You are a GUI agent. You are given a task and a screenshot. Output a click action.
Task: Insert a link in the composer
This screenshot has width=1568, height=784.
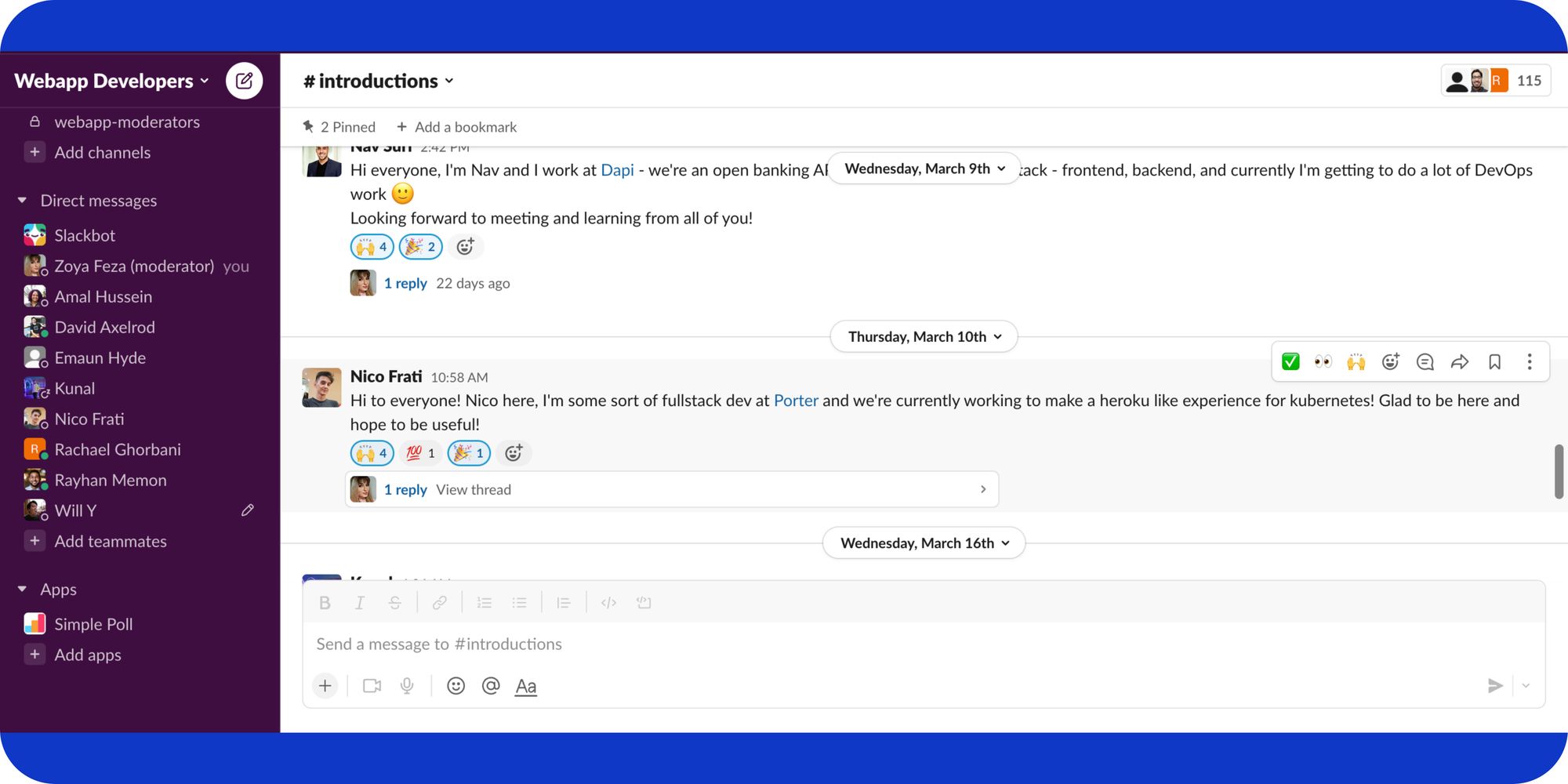click(440, 603)
